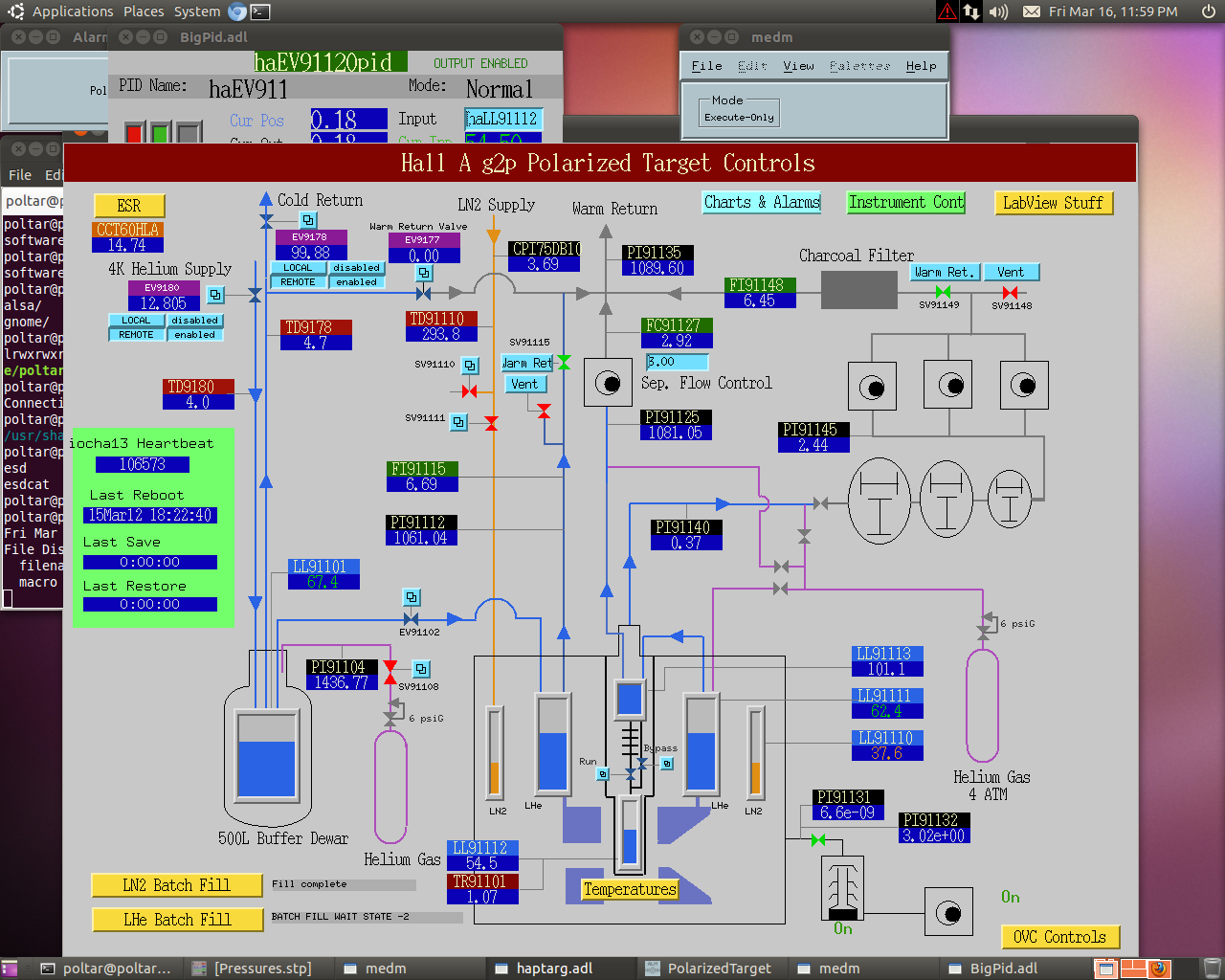Set EV9180 control to REMOTE
This screenshot has height=980, width=1225.
pyautogui.click(x=136, y=335)
